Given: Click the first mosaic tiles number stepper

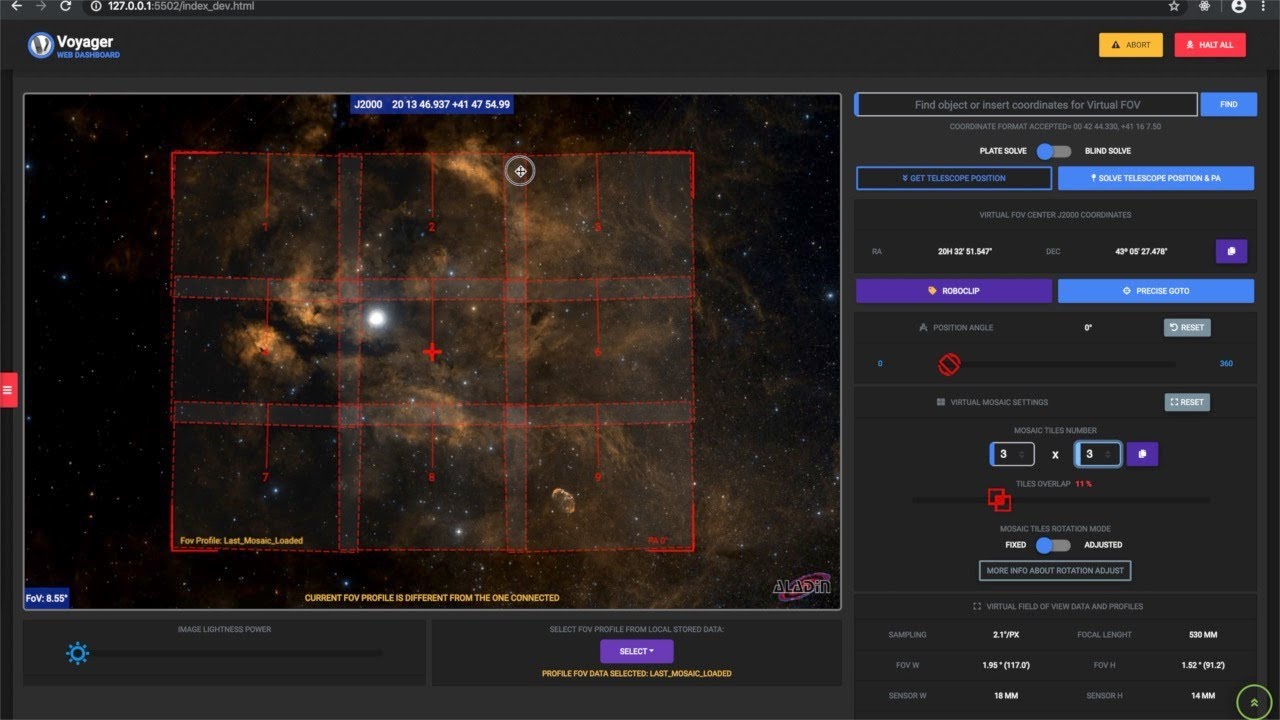Looking at the screenshot, I should 1012,454.
